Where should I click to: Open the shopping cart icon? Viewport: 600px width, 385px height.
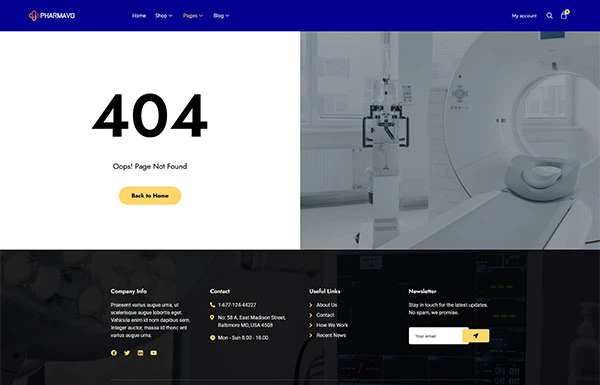564,15
